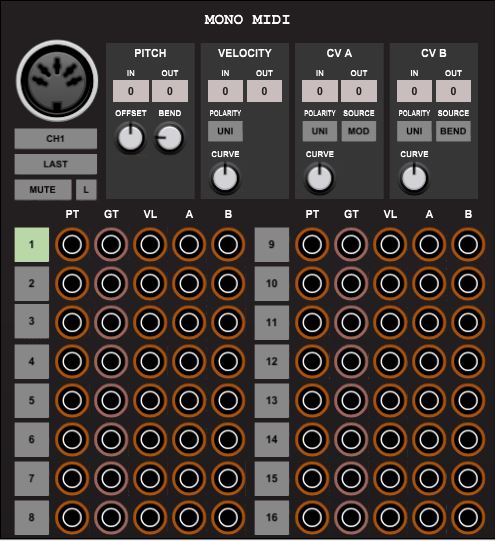Click the PT output jack in row 7

(x=72, y=479)
